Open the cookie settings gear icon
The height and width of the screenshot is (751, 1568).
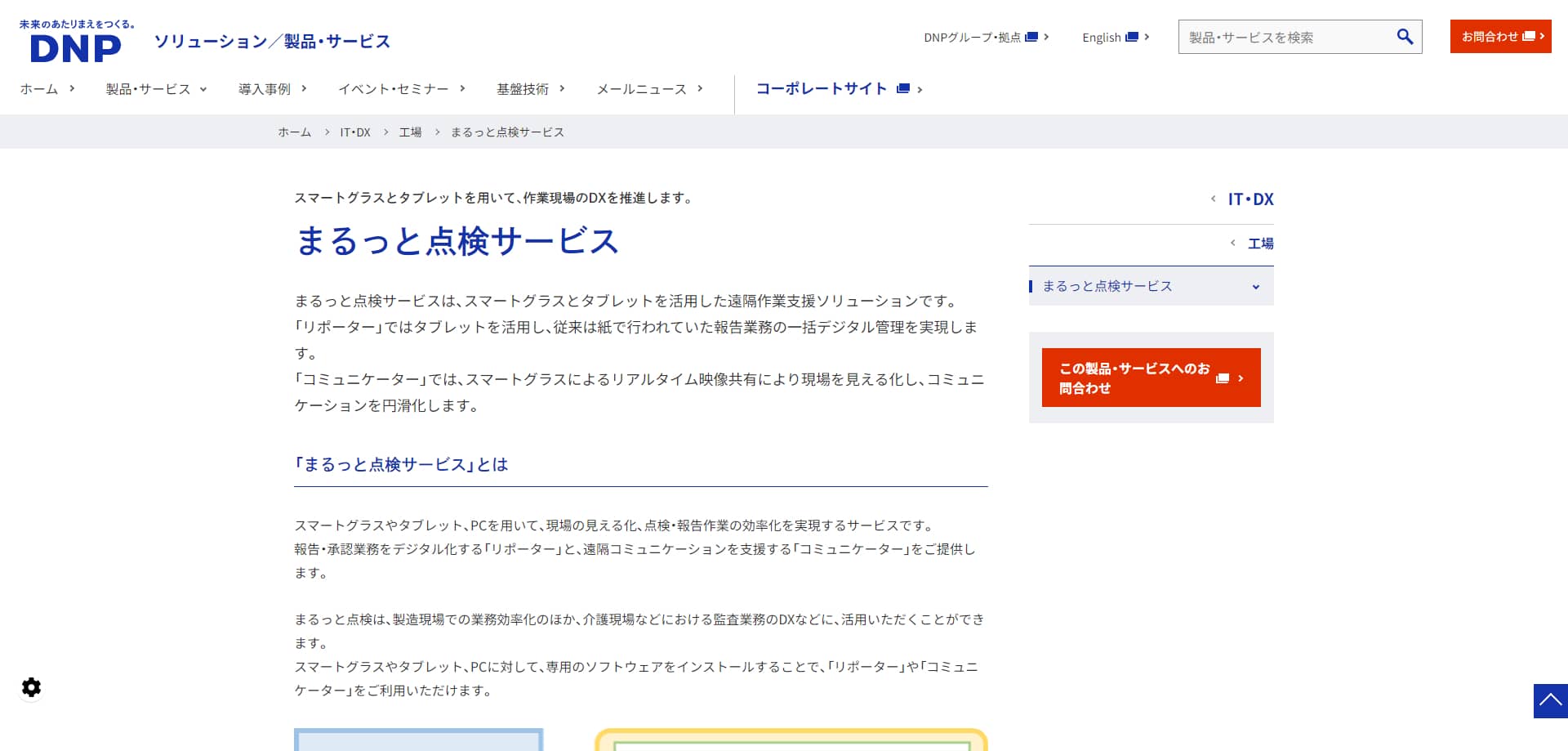coord(31,687)
